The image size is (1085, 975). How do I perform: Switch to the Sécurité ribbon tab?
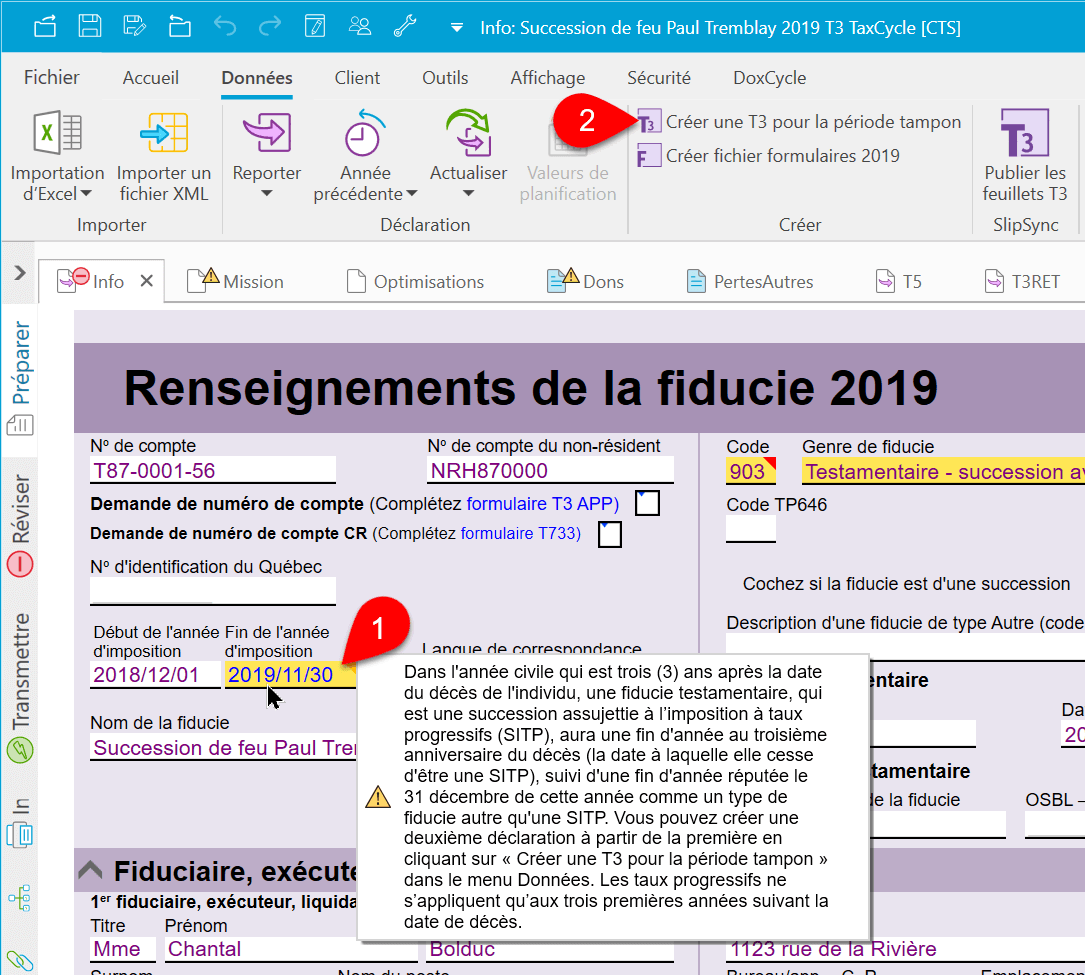[659, 78]
